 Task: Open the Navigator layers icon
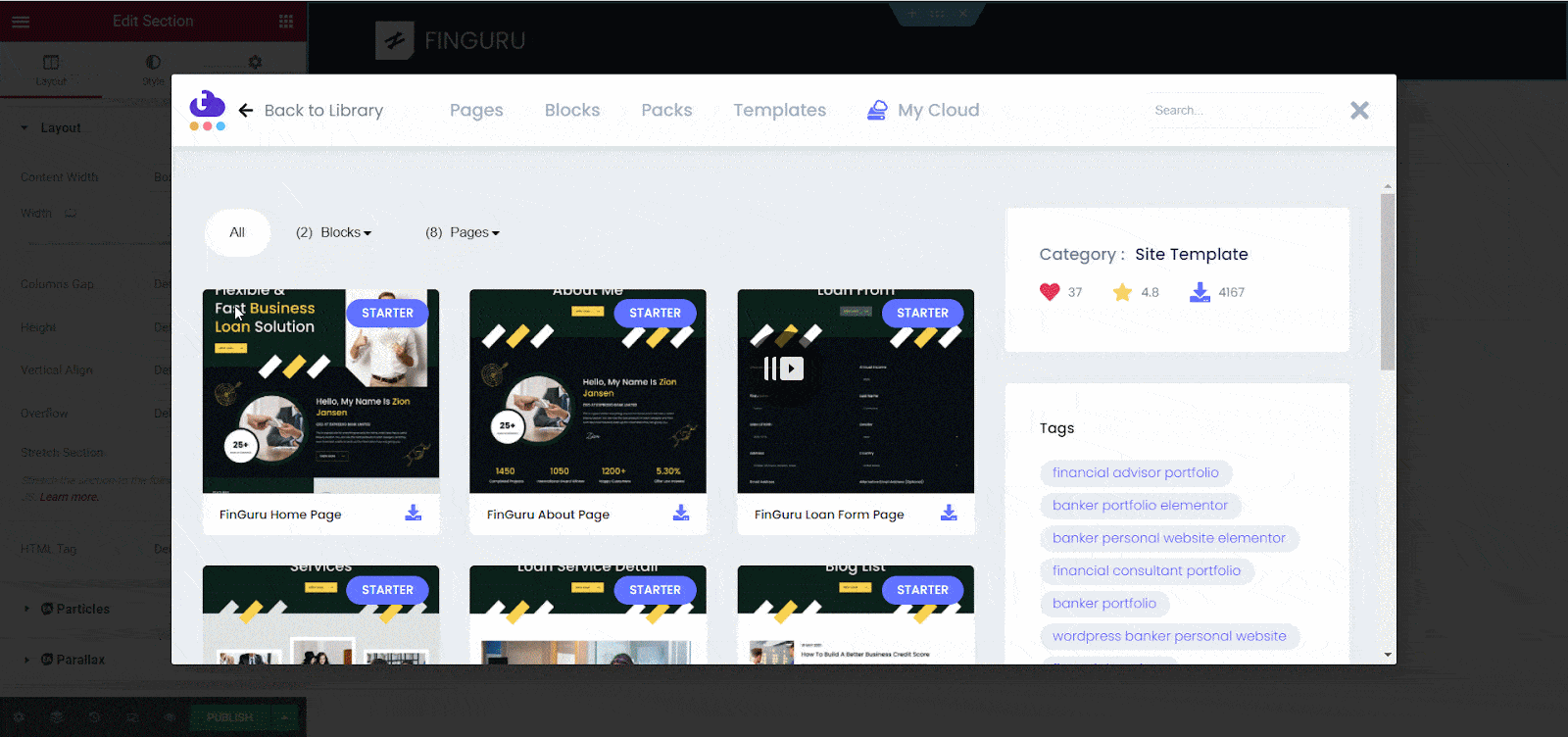point(57,717)
